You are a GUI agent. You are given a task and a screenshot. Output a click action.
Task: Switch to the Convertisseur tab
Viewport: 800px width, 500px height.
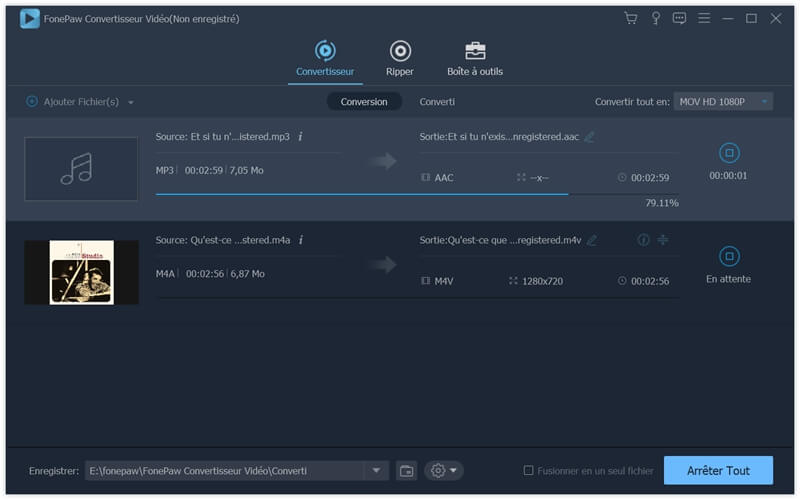[x=325, y=59]
